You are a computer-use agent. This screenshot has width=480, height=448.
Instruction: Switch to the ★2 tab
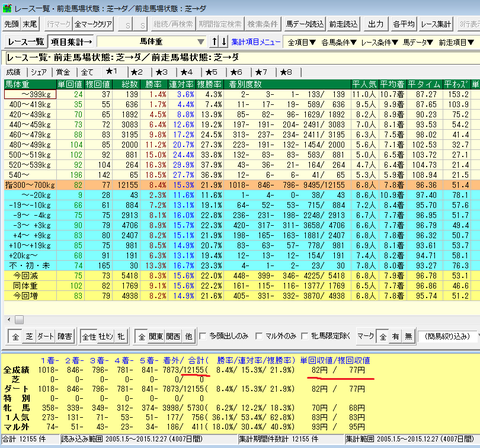click(137, 72)
